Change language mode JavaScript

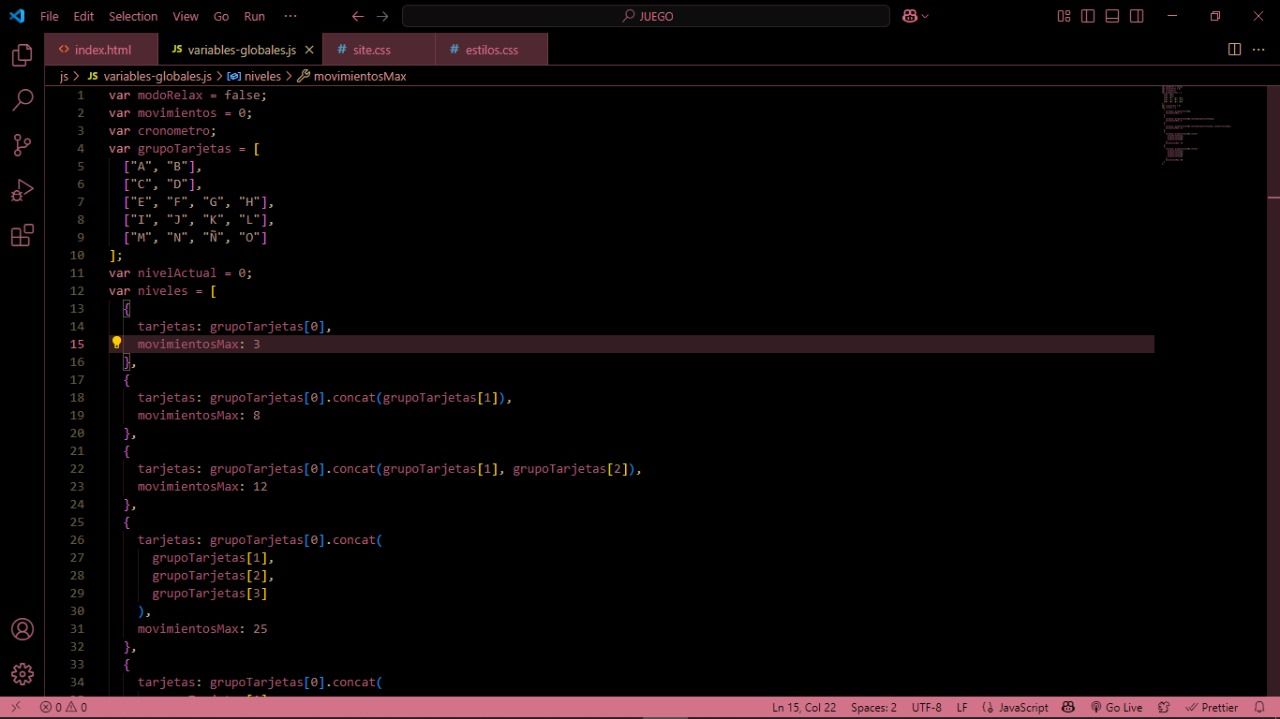click(1016, 707)
